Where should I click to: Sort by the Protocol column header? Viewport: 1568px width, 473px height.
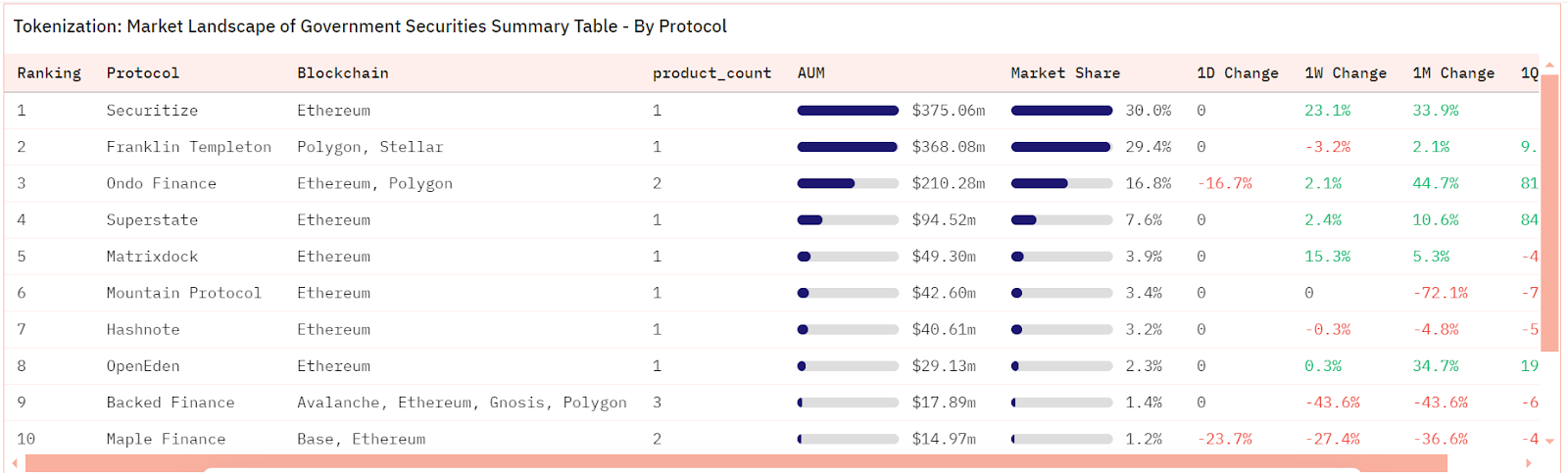coord(143,73)
